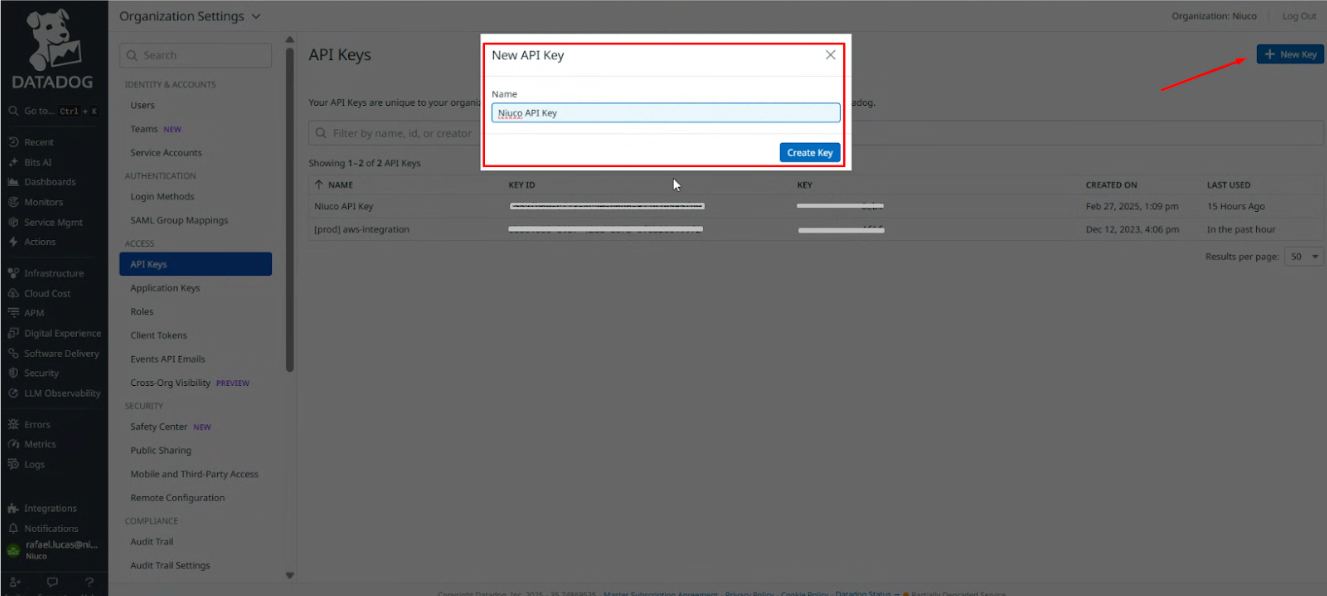This screenshot has width=1327, height=596.
Task: Select Niuco API Key table row
Action: (815, 206)
